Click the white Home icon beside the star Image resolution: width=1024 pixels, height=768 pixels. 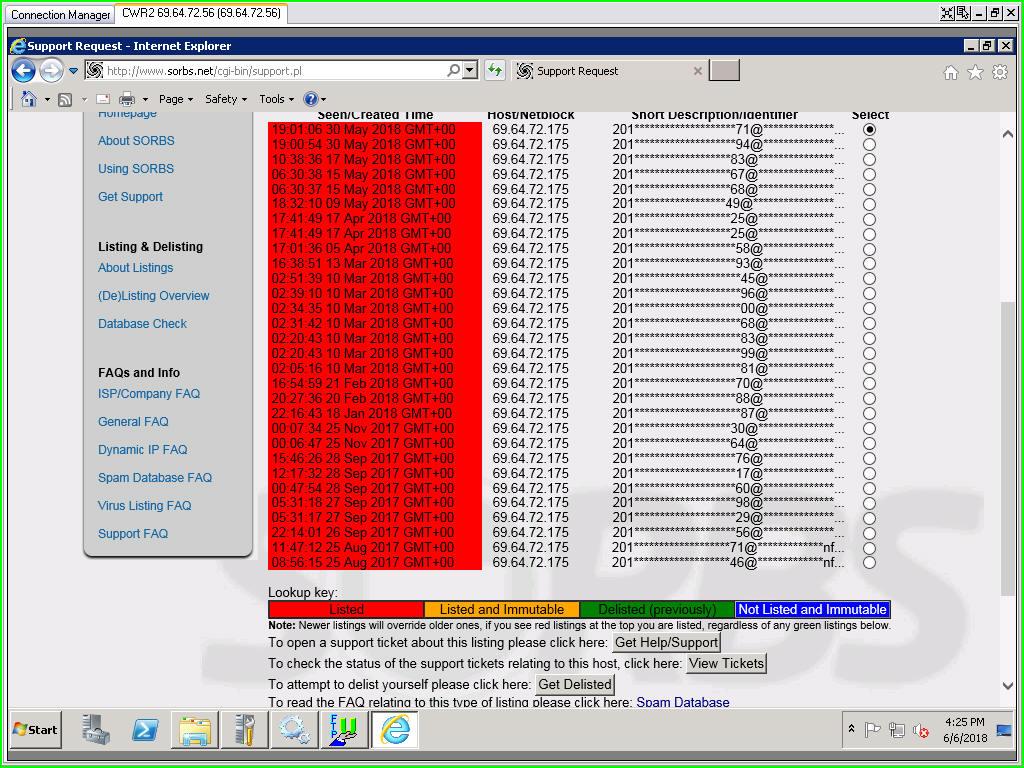click(951, 72)
